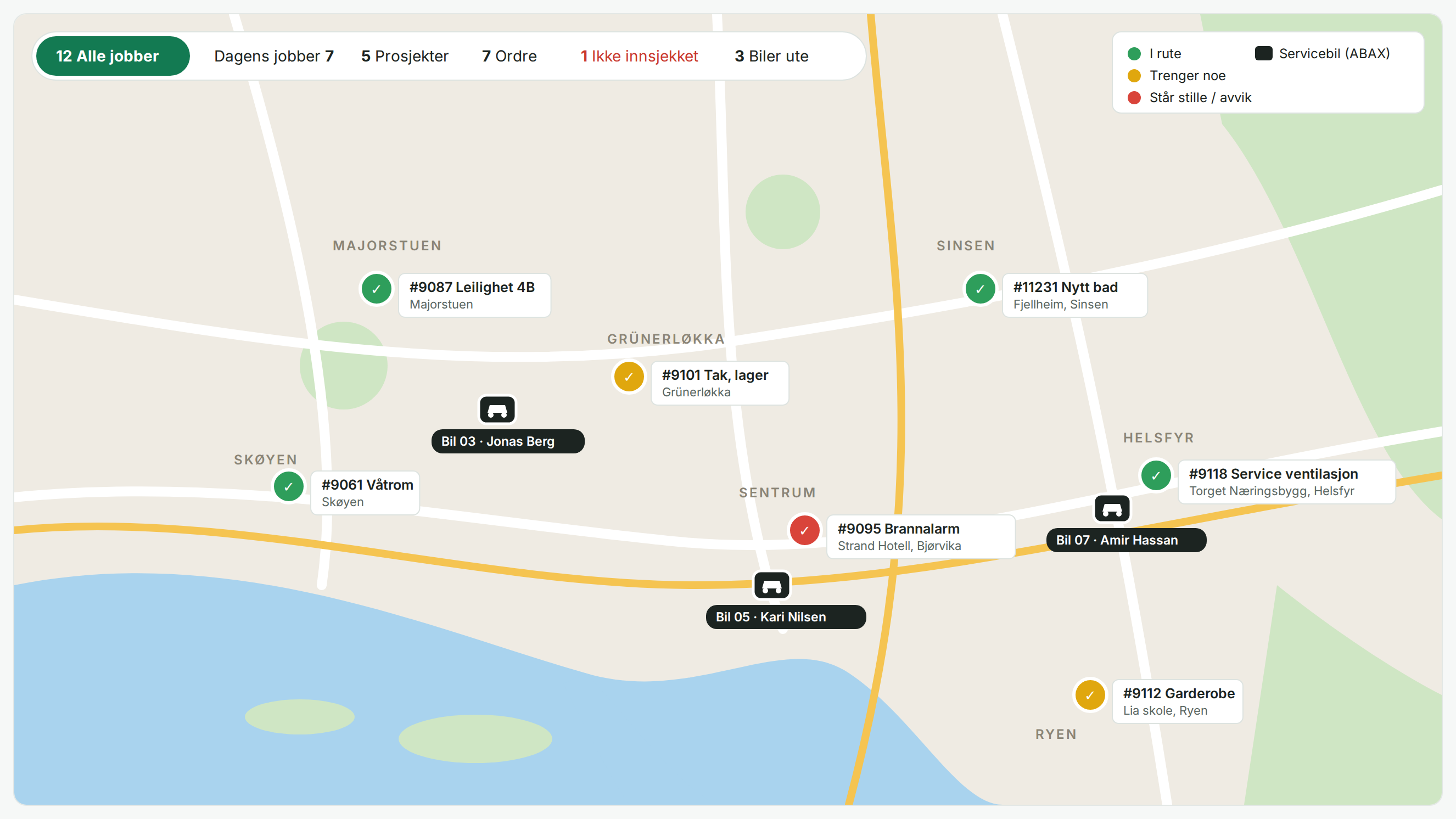Click green marker for #11231 Nytt bad
The width and height of the screenshot is (1456, 819).
click(980, 289)
